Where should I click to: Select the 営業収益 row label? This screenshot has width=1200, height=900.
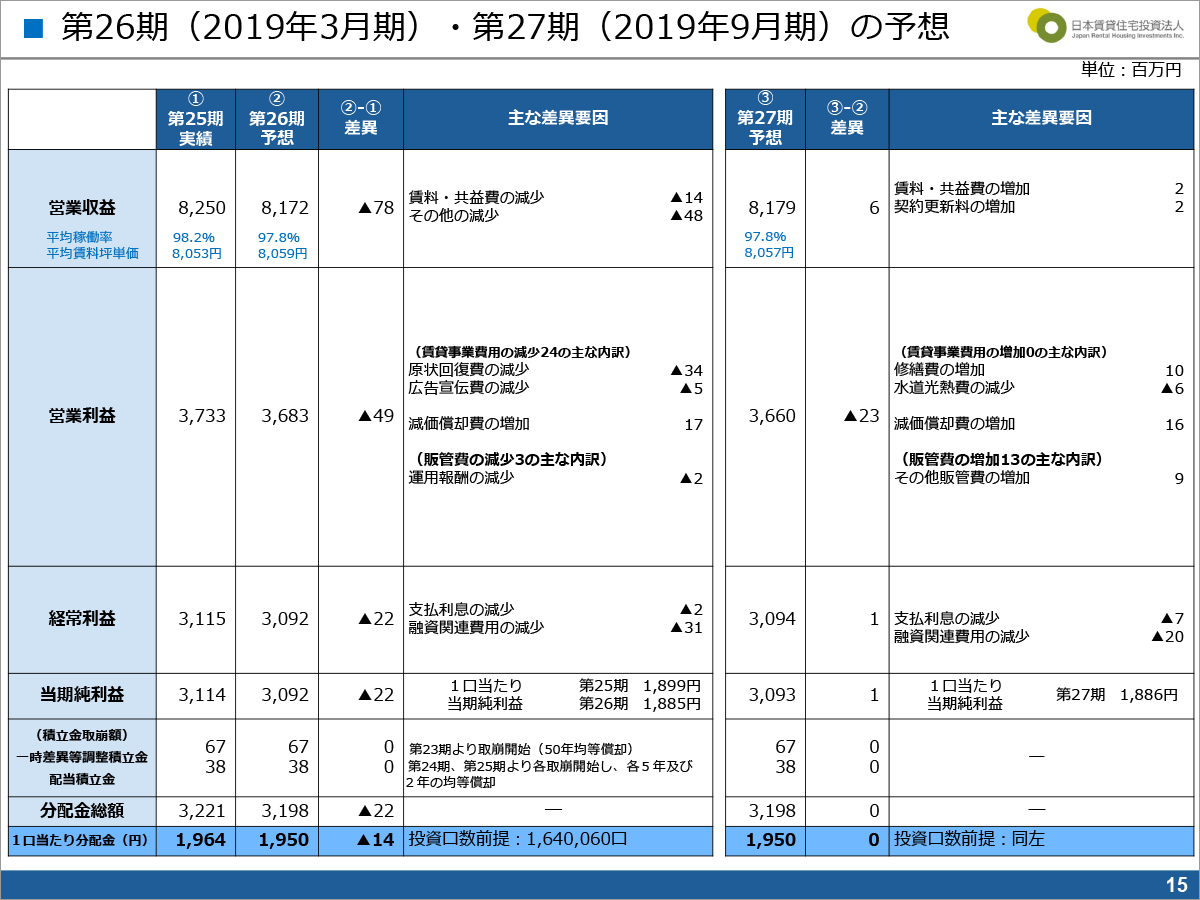click(82, 208)
